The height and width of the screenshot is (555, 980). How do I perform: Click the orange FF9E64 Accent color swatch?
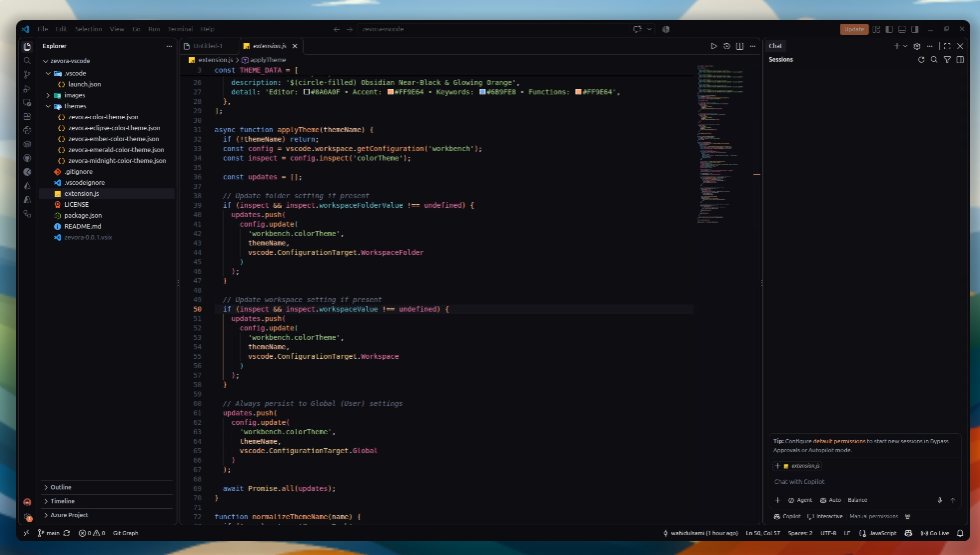[x=391, y=92]
